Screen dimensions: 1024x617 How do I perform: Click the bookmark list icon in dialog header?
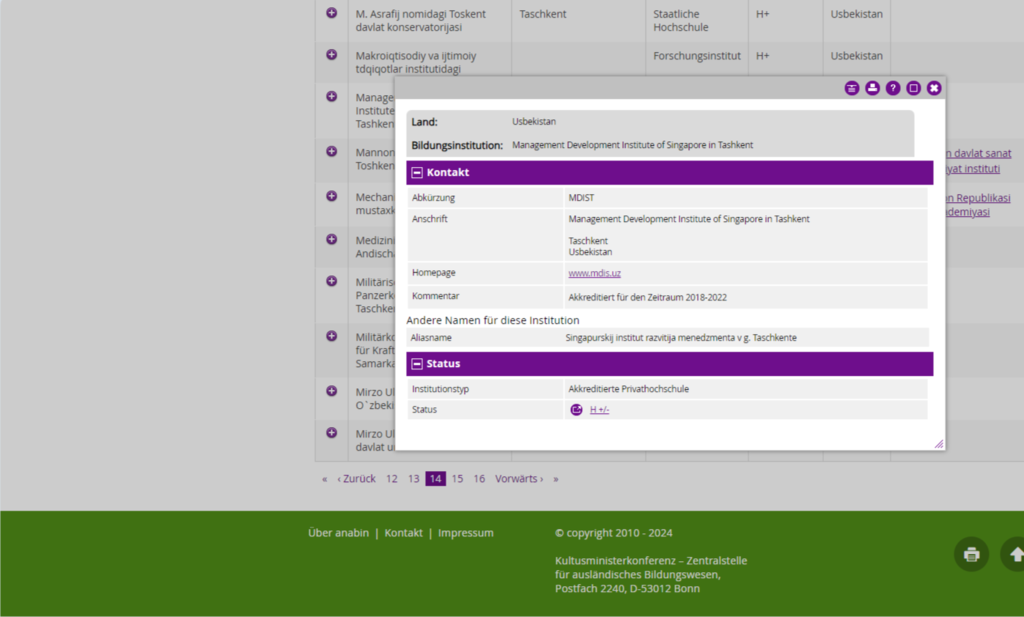[851, 88]
